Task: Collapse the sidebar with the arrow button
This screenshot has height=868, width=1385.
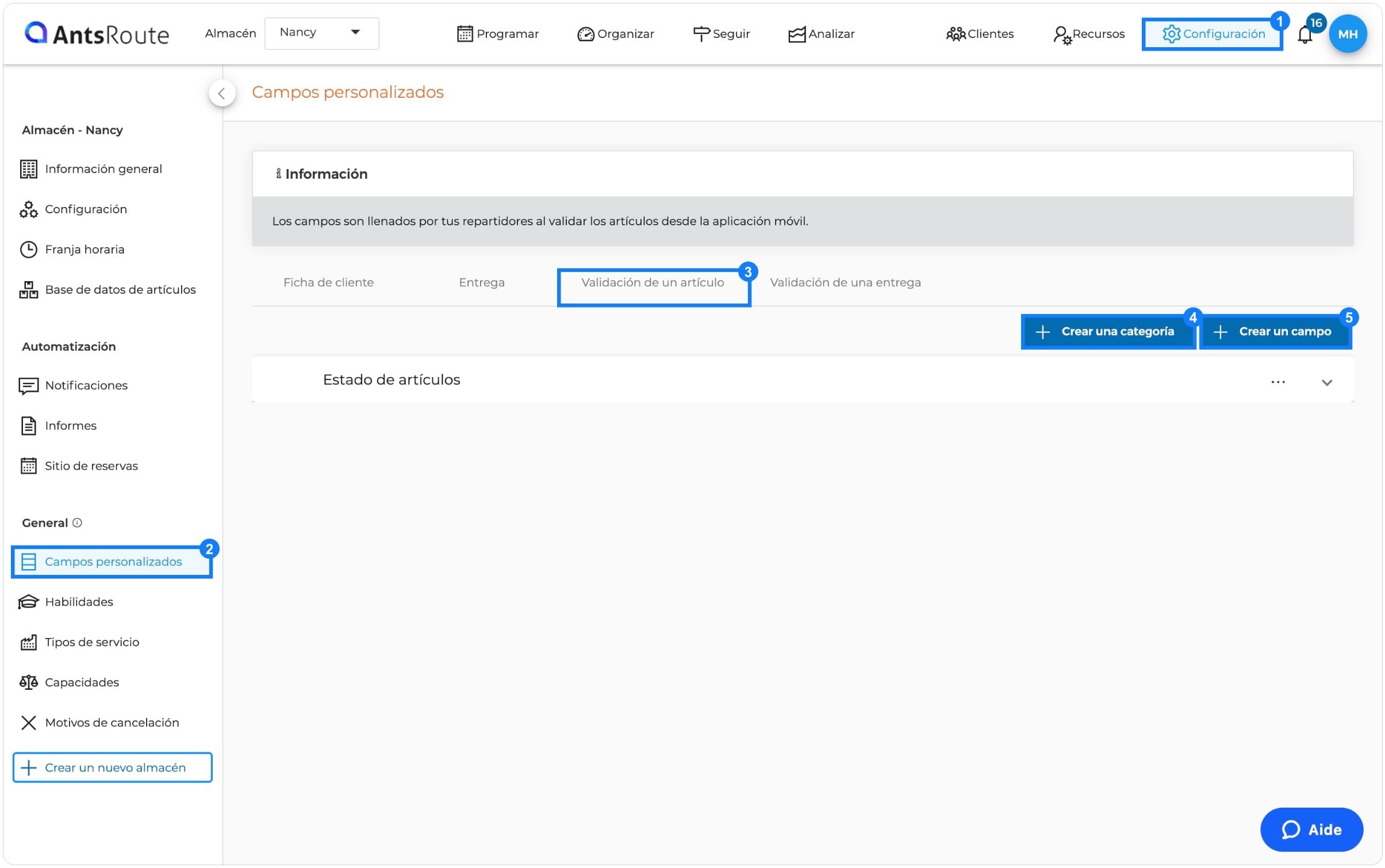Action: pyautogui.click(x=221, y=93)
